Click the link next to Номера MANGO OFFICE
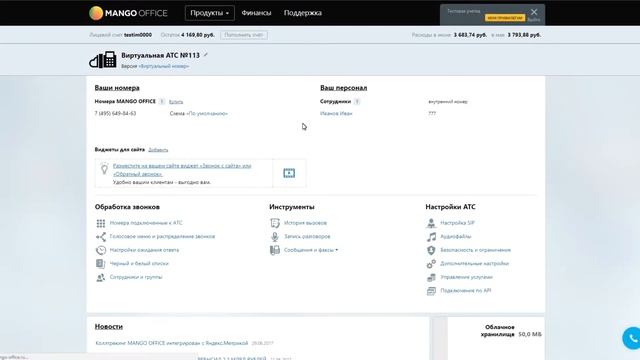 click(x=176, y=102)
